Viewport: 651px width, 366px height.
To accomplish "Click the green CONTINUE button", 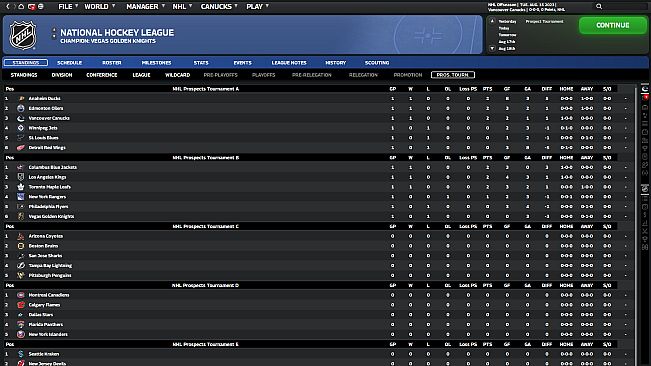I will pyautogui.click(x=613, y=25).
